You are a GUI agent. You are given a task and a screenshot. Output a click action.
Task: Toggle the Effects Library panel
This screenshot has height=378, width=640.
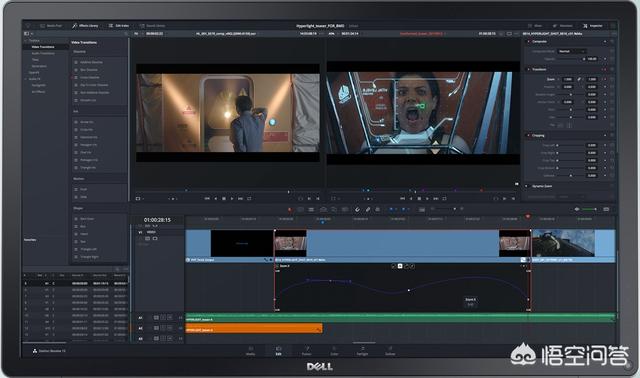85,26
